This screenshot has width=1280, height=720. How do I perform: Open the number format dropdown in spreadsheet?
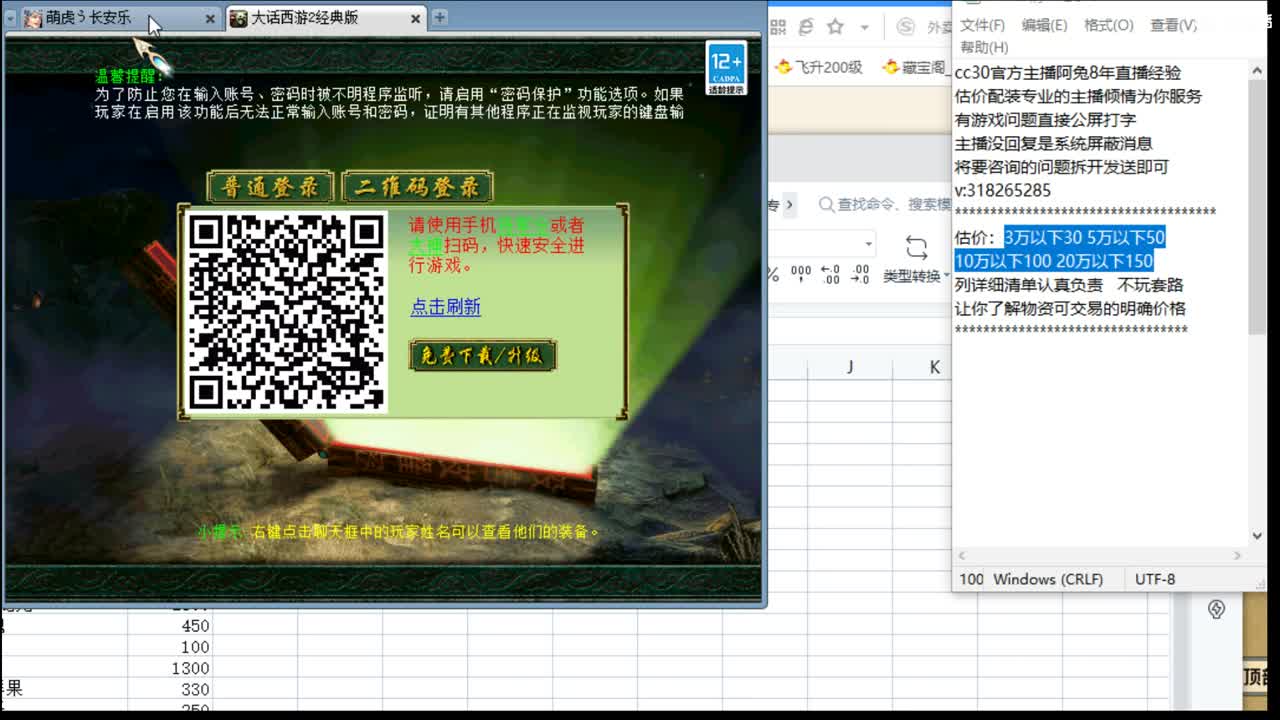868,244
